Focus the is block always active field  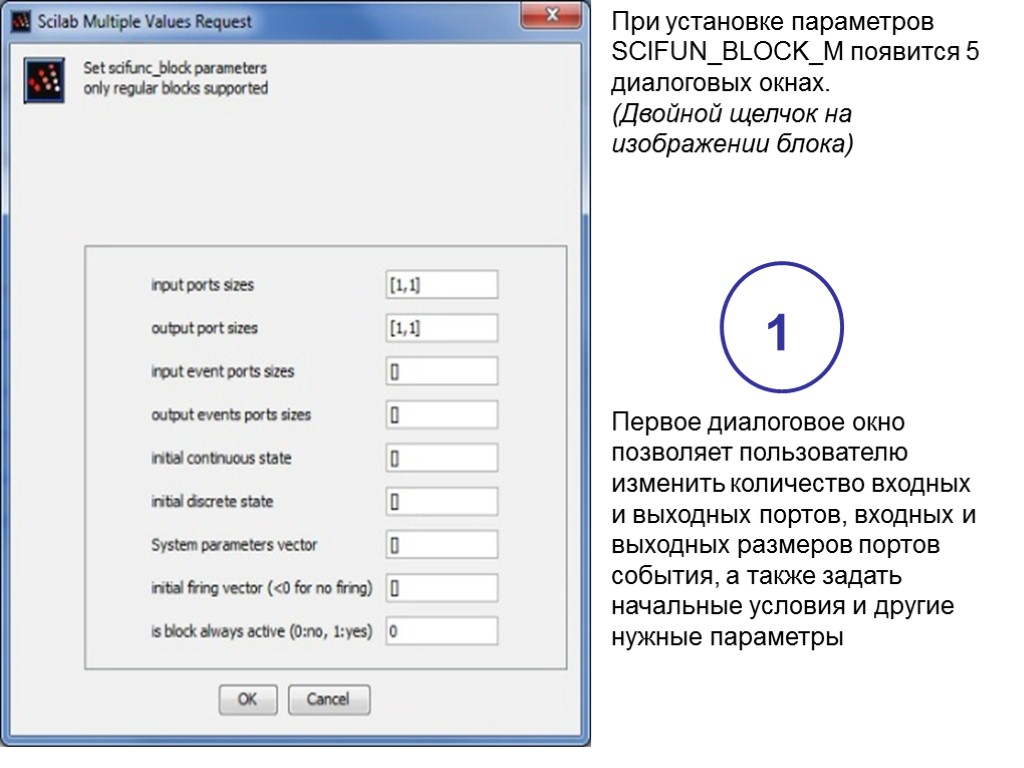(x=441, y=632)
